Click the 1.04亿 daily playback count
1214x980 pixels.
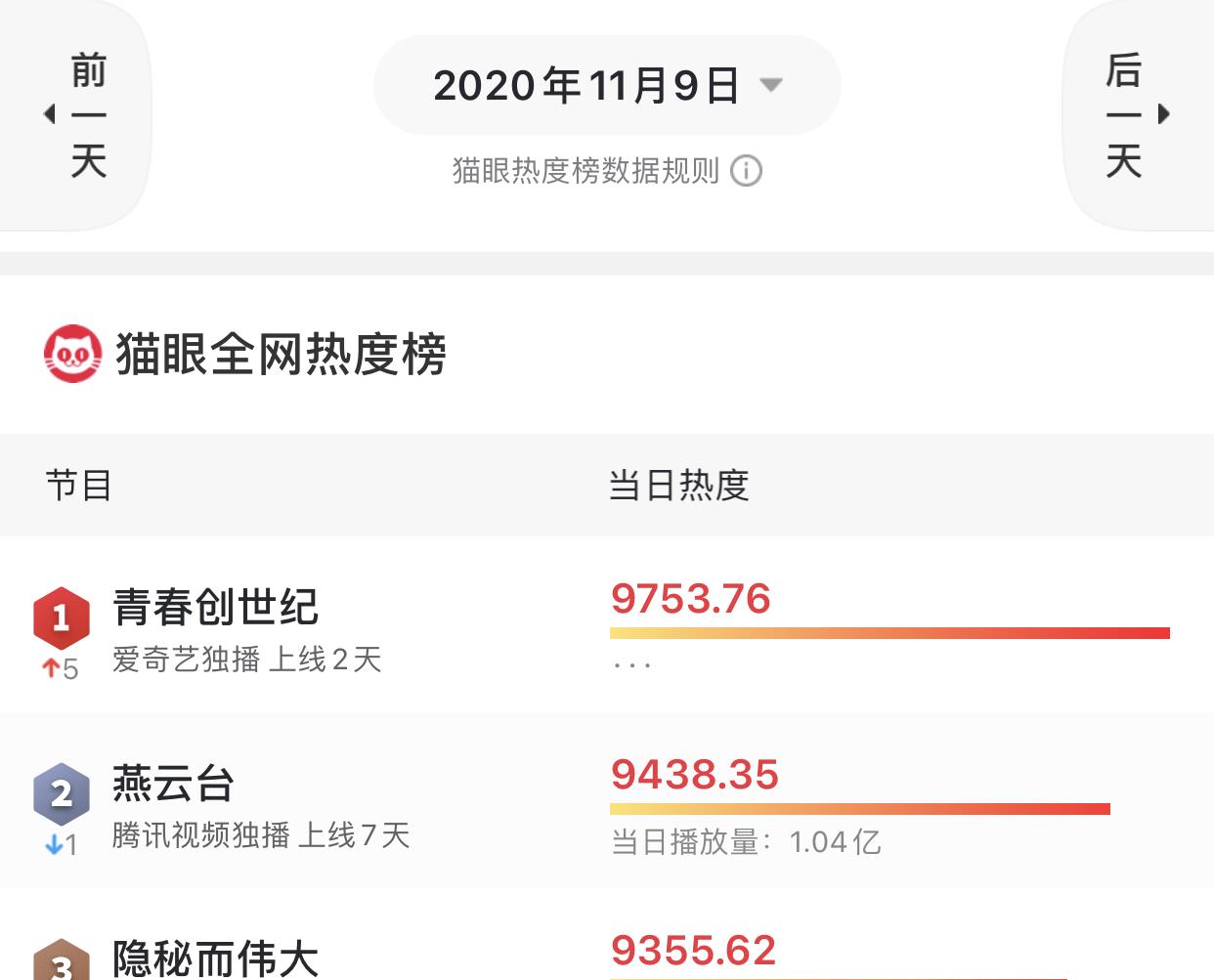pos(836,841)
